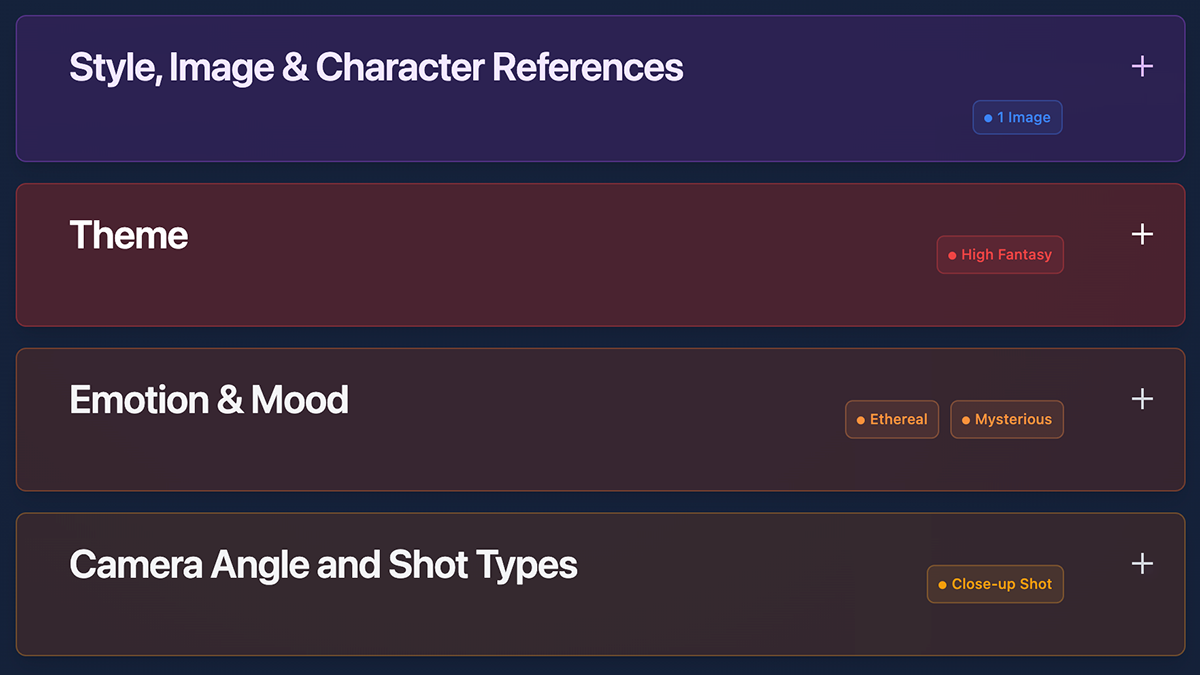Image resolution: width=1200 pixels, height=675 pixels.
Task: Click the orange dot beside Ethereal
Action: pyautogui.click(x=860, y=420)
